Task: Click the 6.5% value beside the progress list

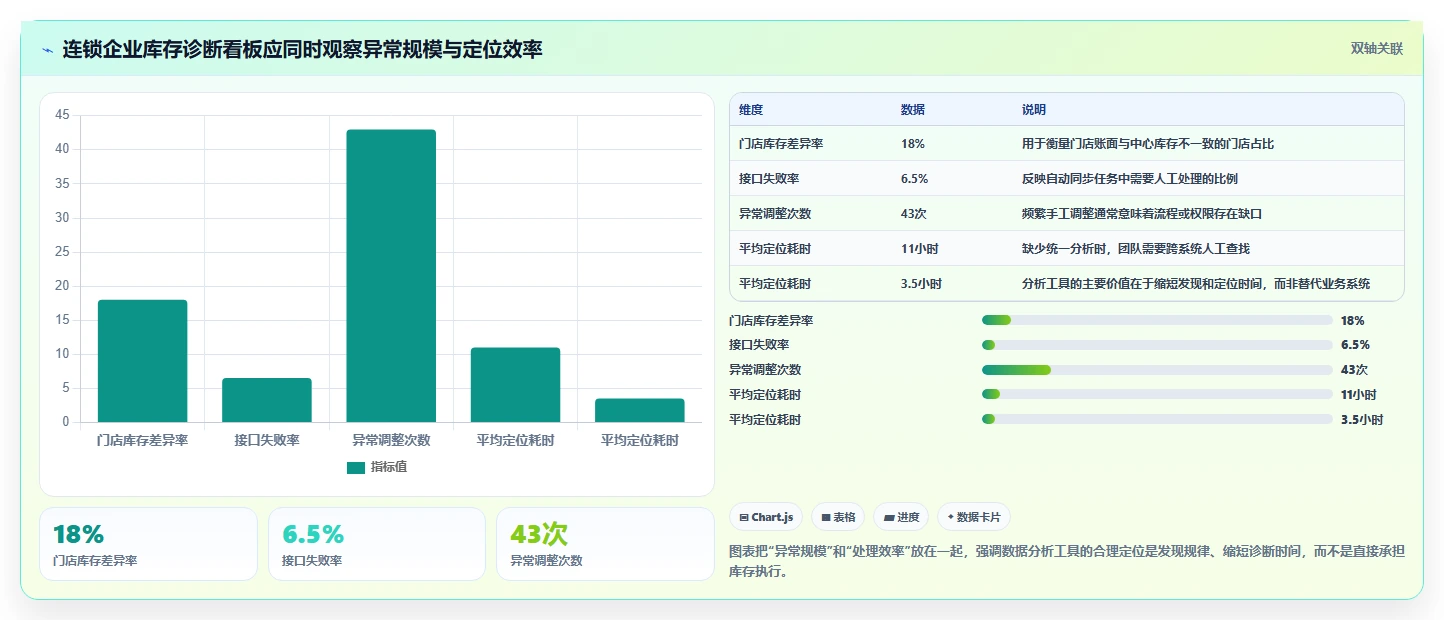Action: [x=1355, y=345]
